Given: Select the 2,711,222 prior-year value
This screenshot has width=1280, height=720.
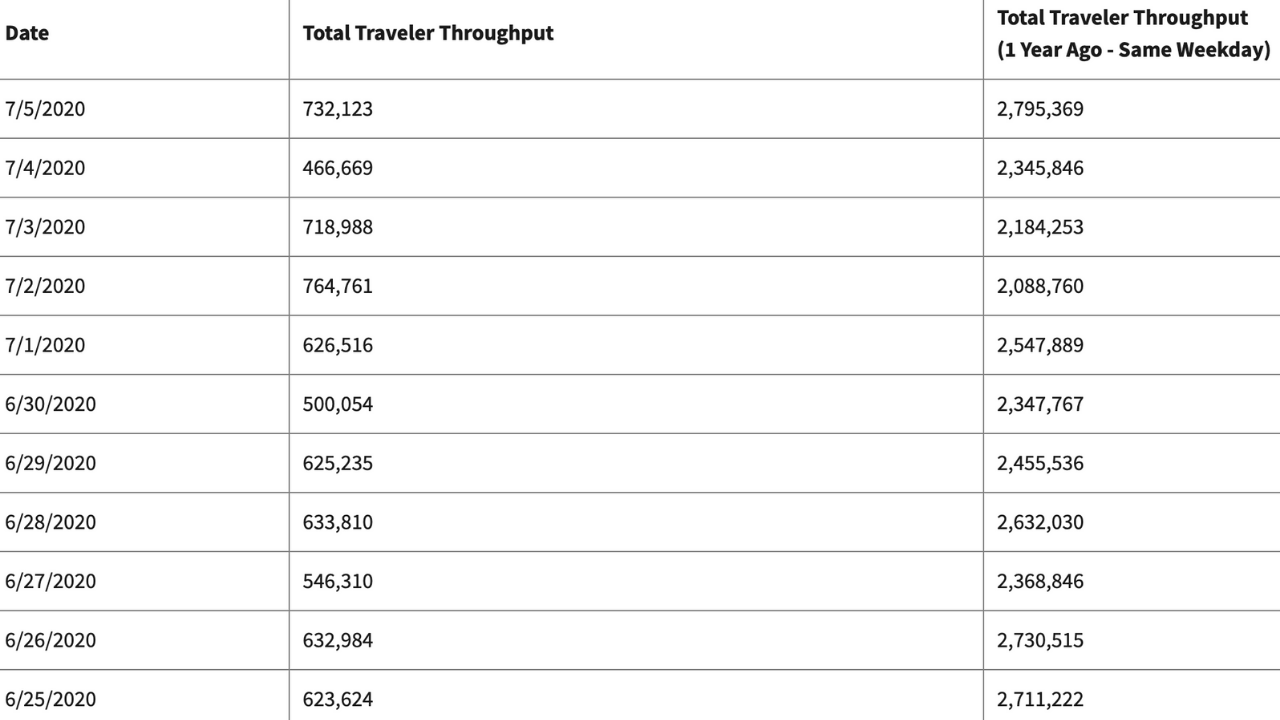Looking at the screenshot, I should (x=1040, y=699).
